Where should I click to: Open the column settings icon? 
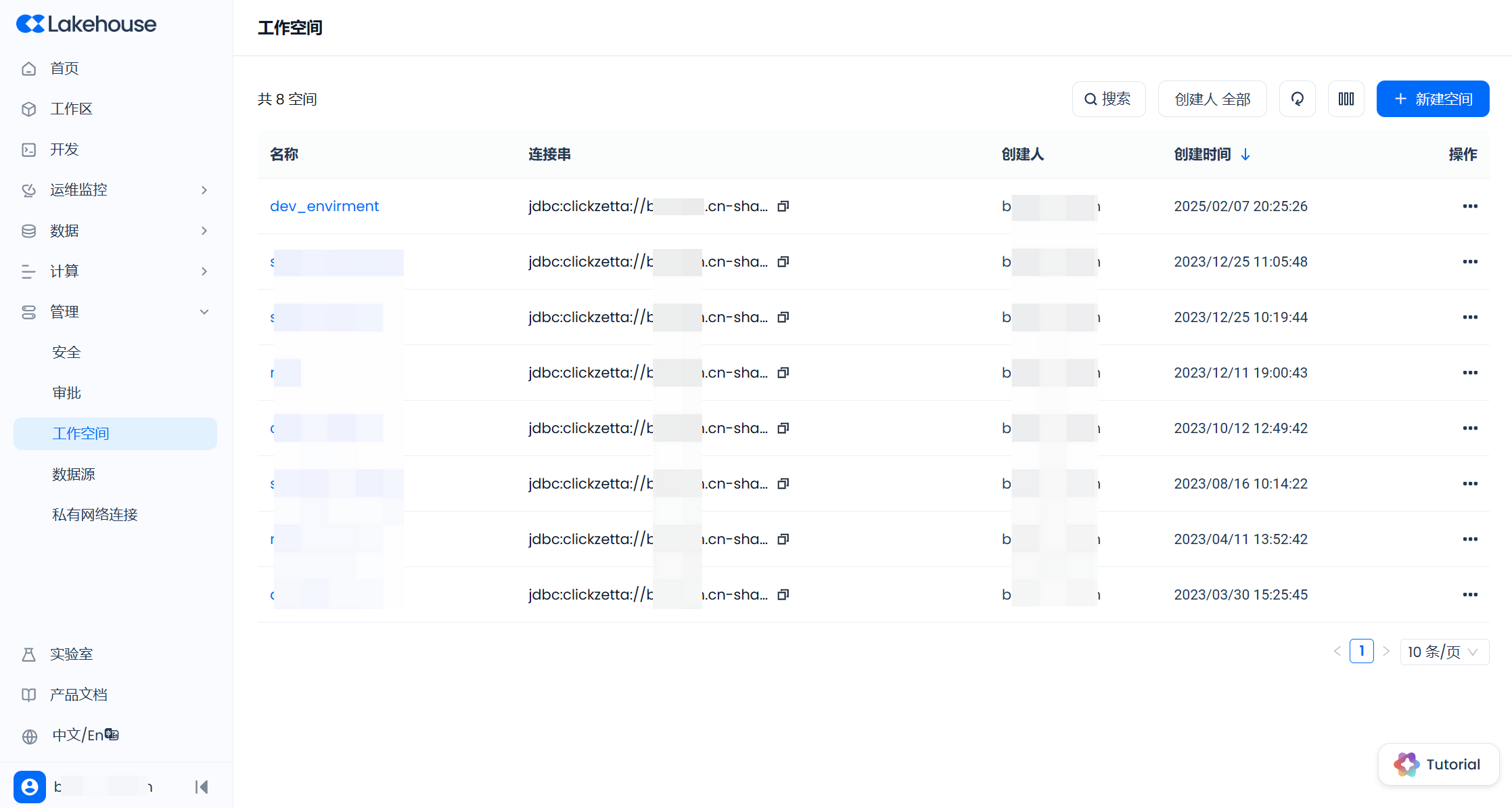pos(1346,99)
